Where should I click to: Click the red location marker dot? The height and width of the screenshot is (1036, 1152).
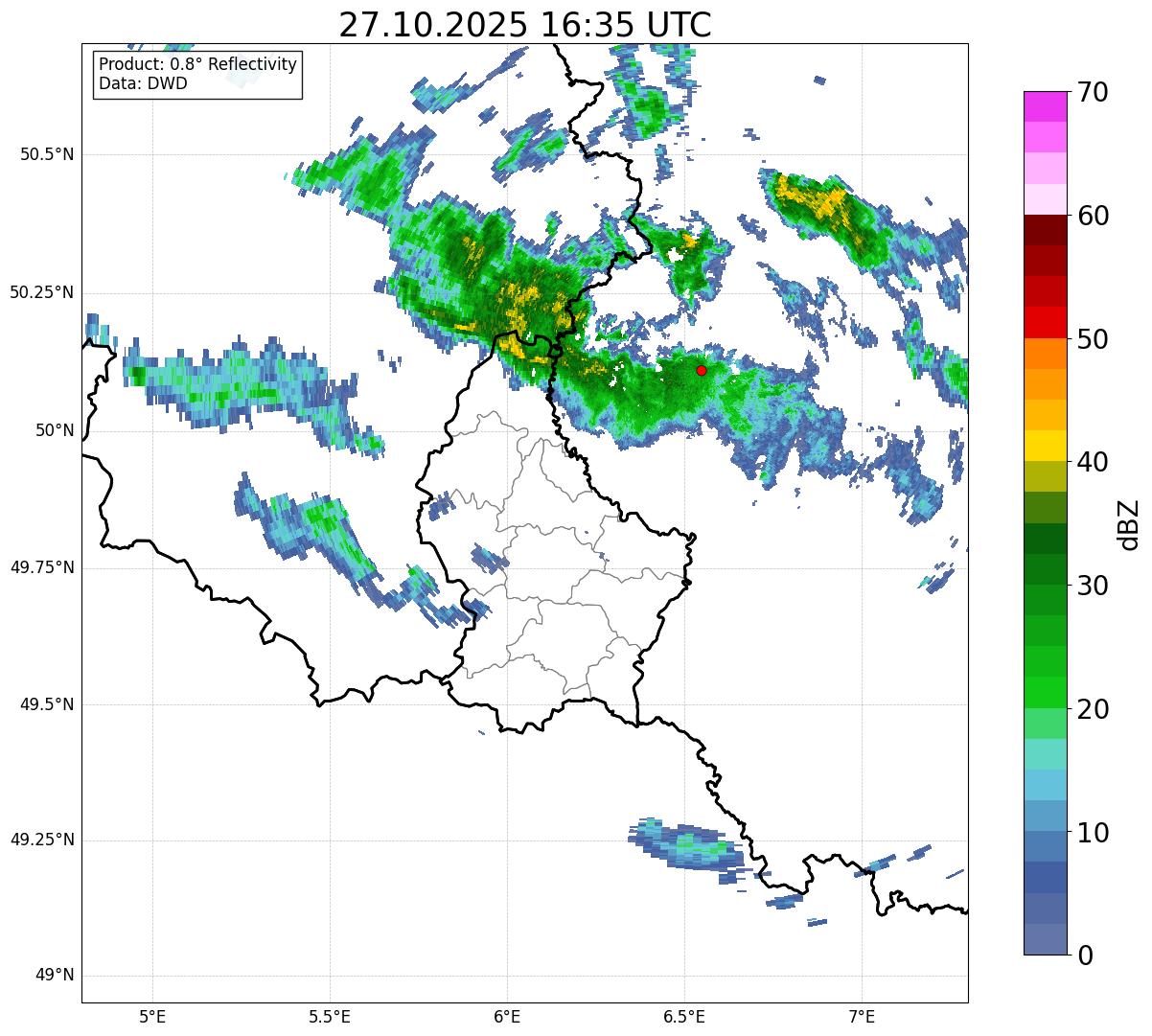702,370
